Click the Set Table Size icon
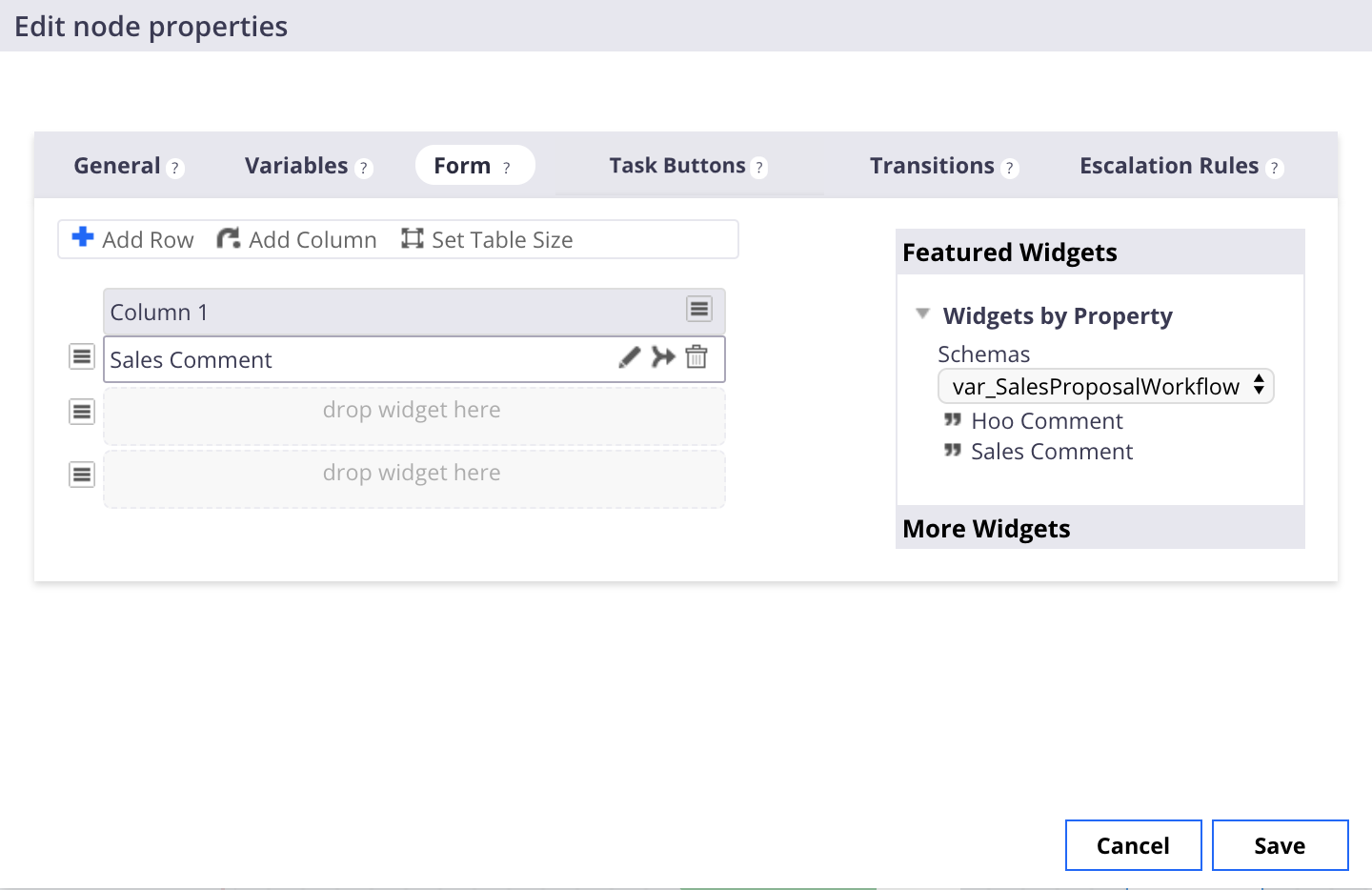This screenshot has height=890, width=1372. pyautogui.click(x=412, y=238)
